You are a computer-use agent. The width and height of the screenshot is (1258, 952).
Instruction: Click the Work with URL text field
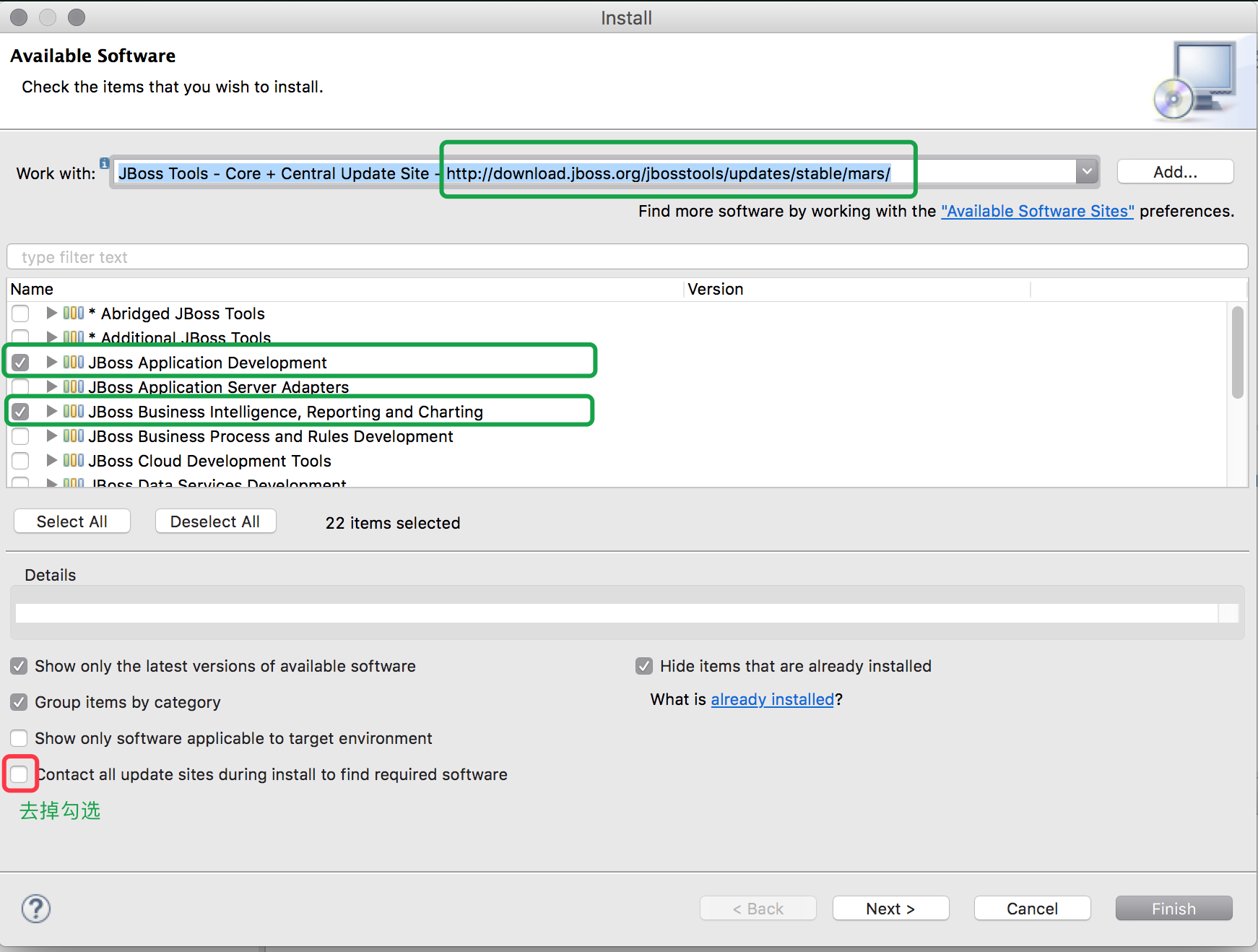[x=595, y=173]
